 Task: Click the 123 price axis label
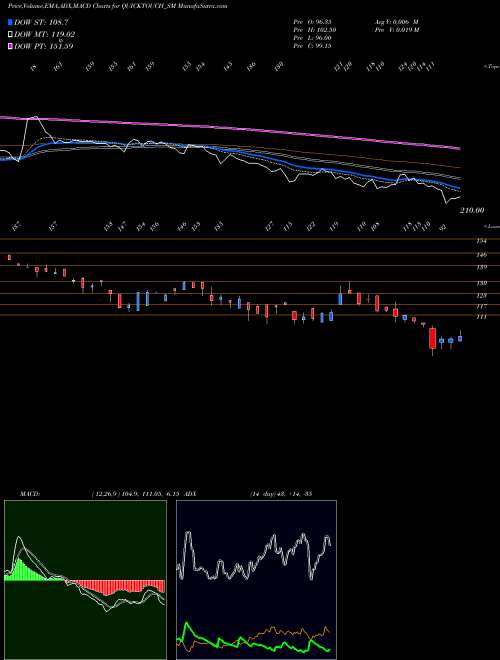coord(481,296)
